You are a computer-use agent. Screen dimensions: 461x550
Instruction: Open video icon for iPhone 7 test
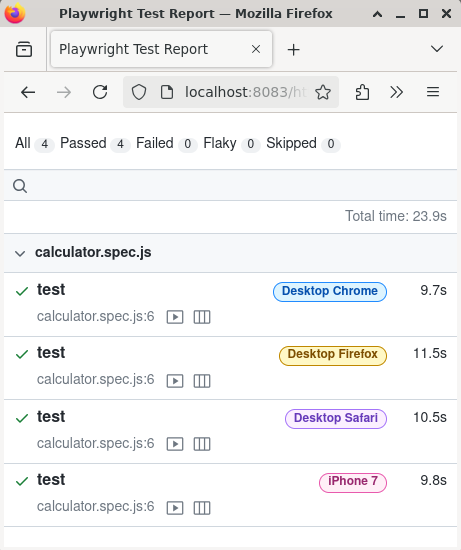click(x=175, y=508)
